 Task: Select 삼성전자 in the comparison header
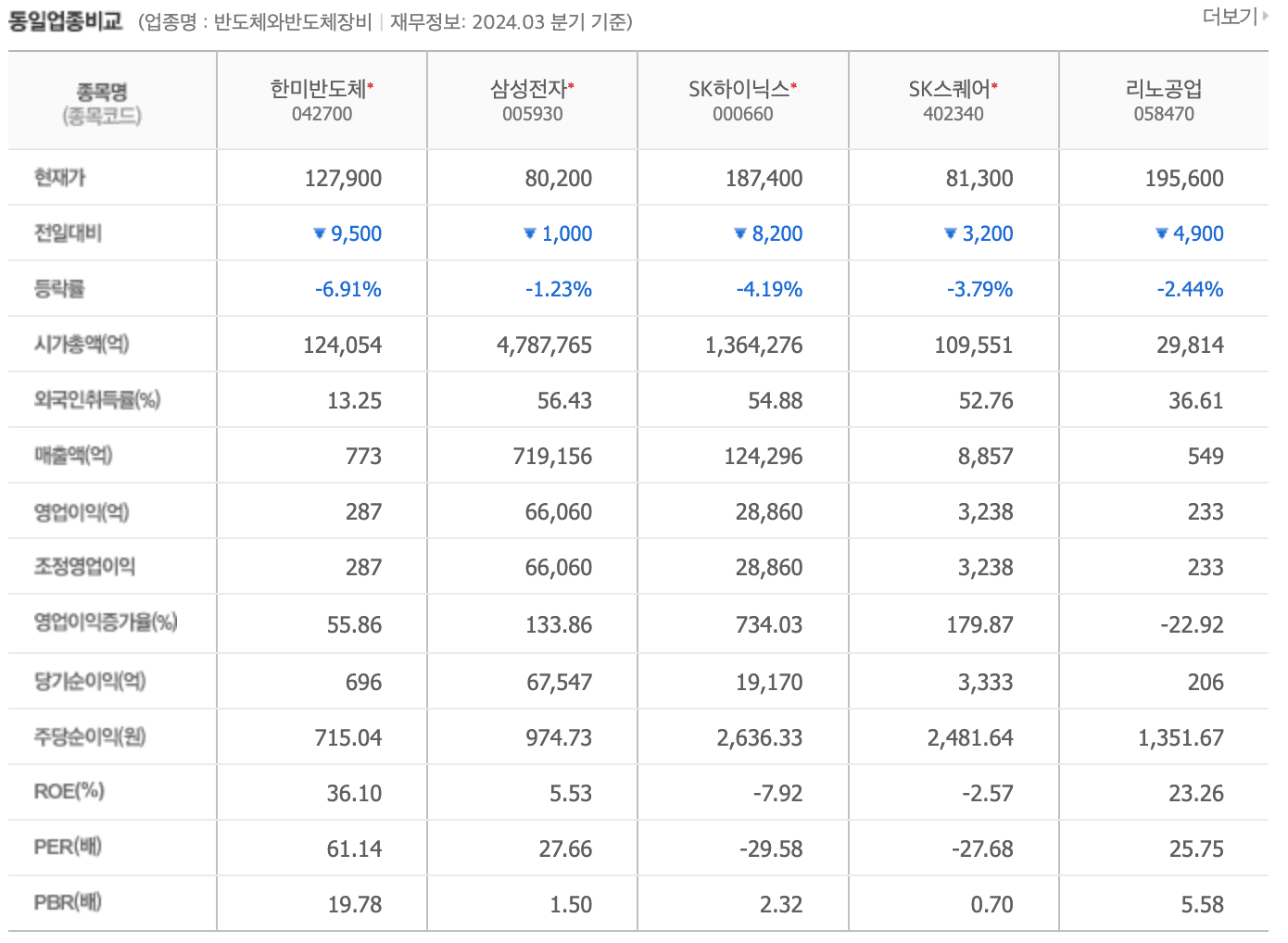(530, 88)
